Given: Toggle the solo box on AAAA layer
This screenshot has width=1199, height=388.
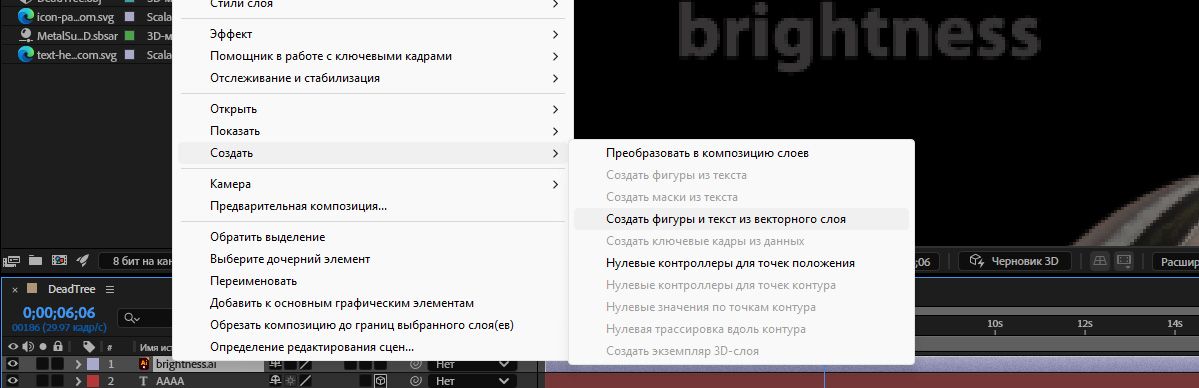Looking at the screenshot, I should pos(42,380).
